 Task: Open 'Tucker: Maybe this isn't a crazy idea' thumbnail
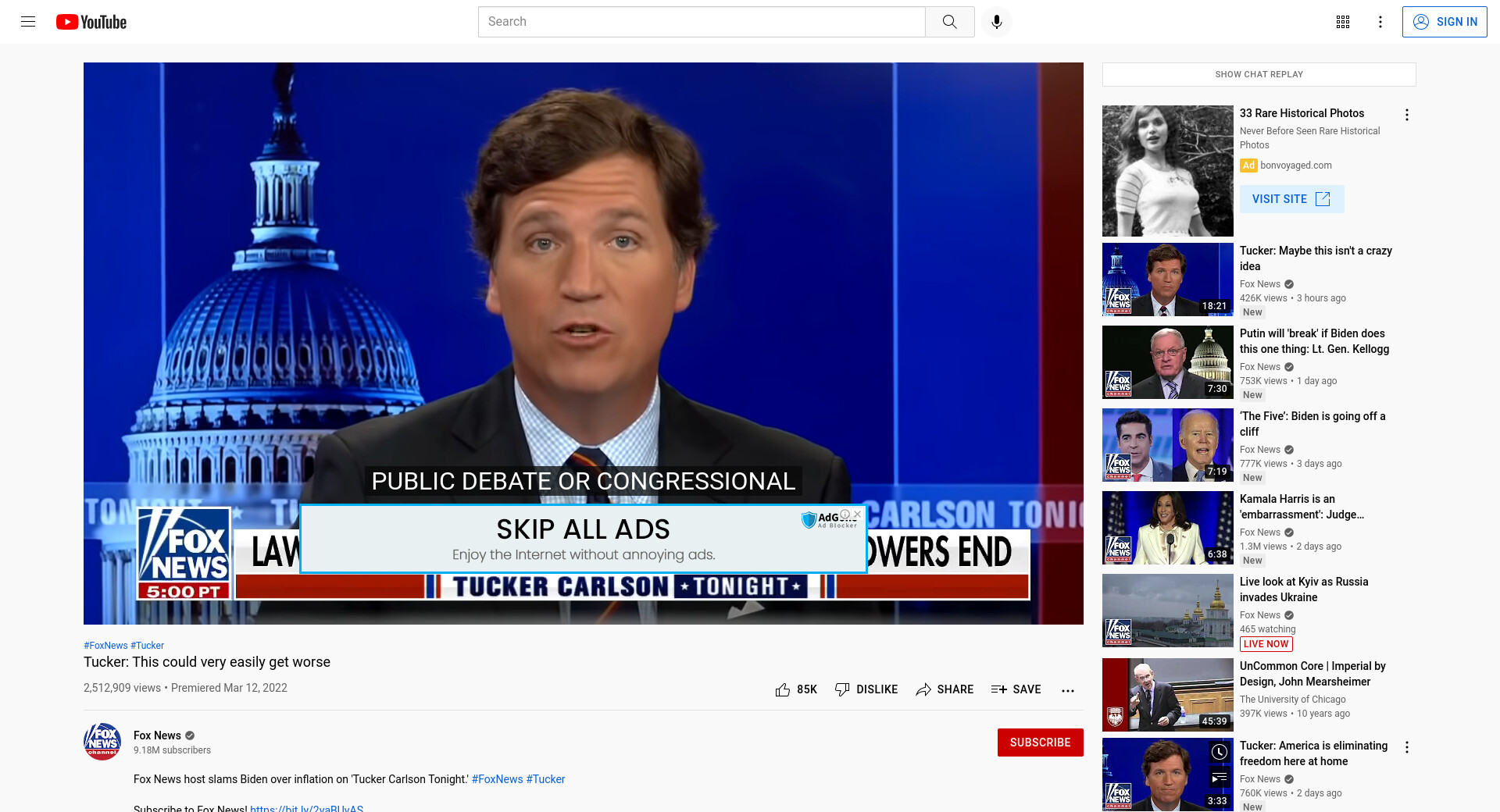[x=1167, y=280]
